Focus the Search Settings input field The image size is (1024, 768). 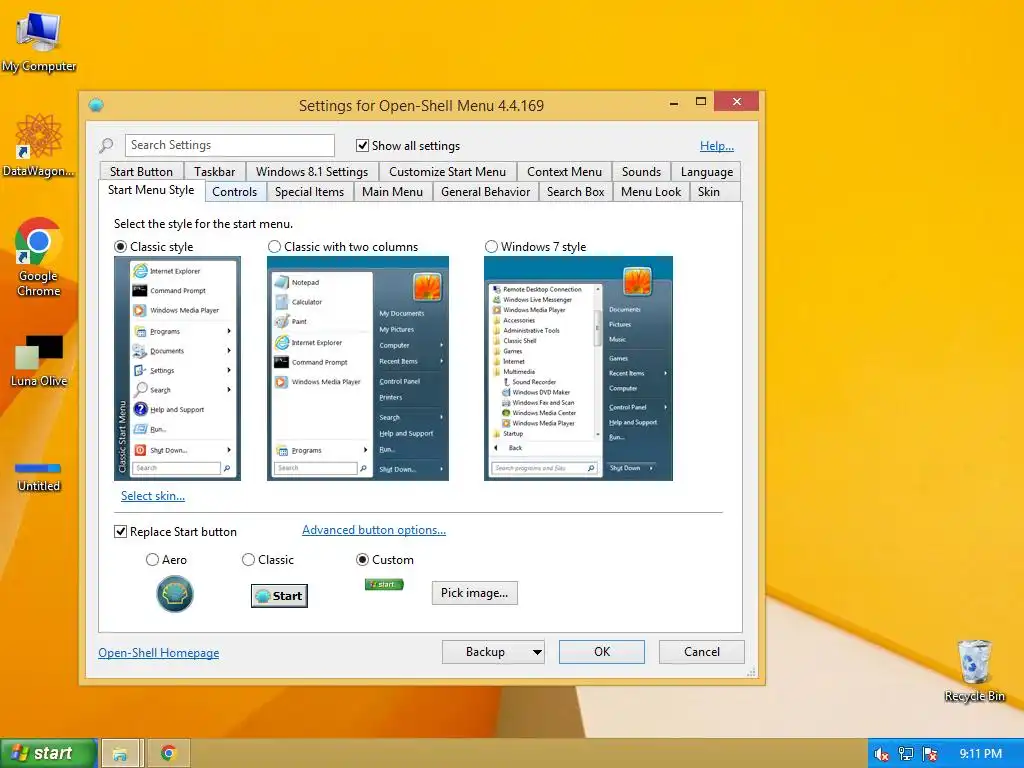[229, 145]
